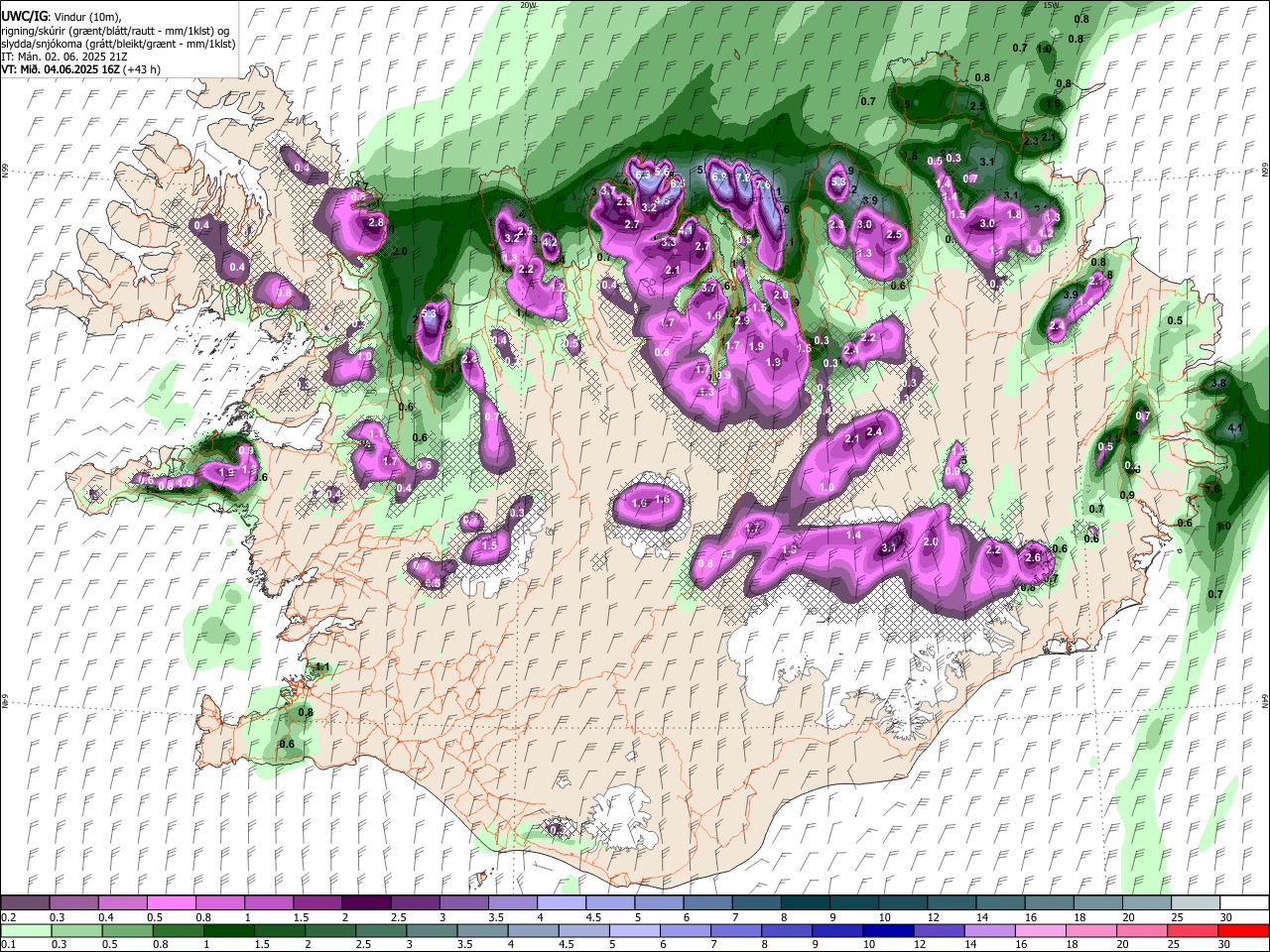
Task: Select the top legend swatch between 20 and 25
Action: (1148, 903)
